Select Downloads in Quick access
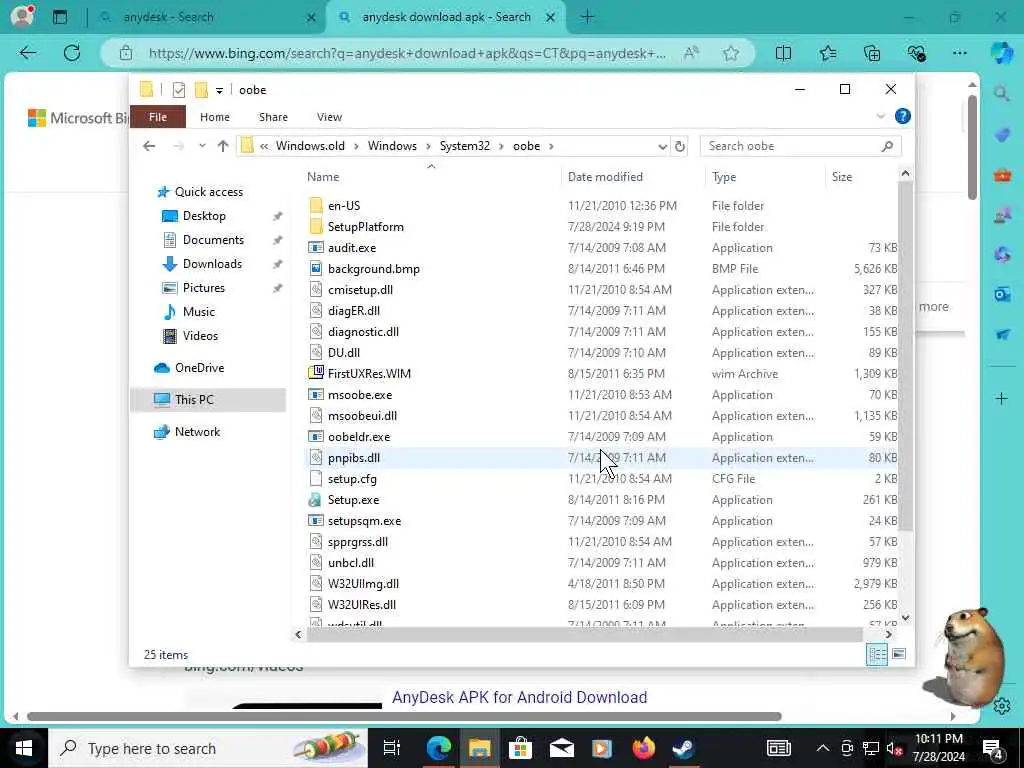 [x=212, y=264]
